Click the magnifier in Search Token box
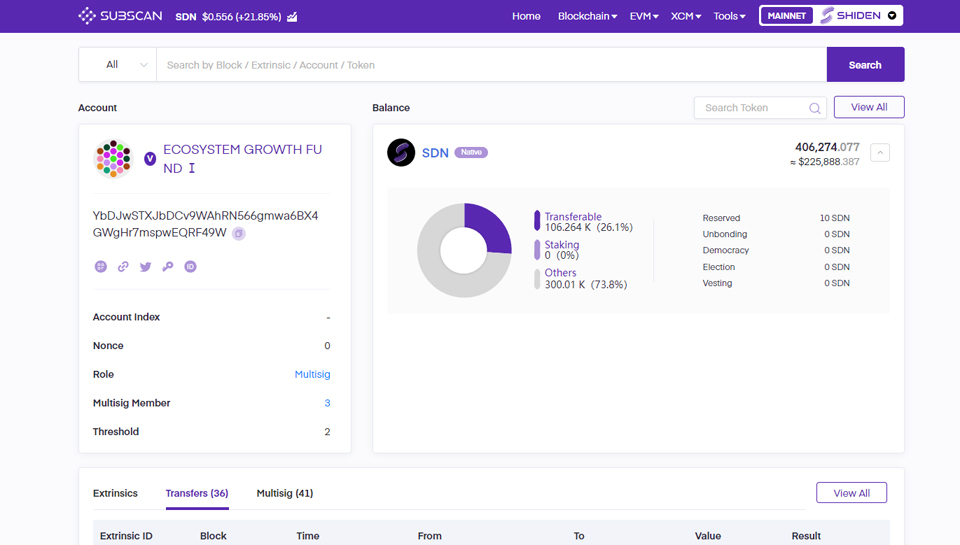The width and height of the screenshot is (960, 545). [x=815, y=108]
